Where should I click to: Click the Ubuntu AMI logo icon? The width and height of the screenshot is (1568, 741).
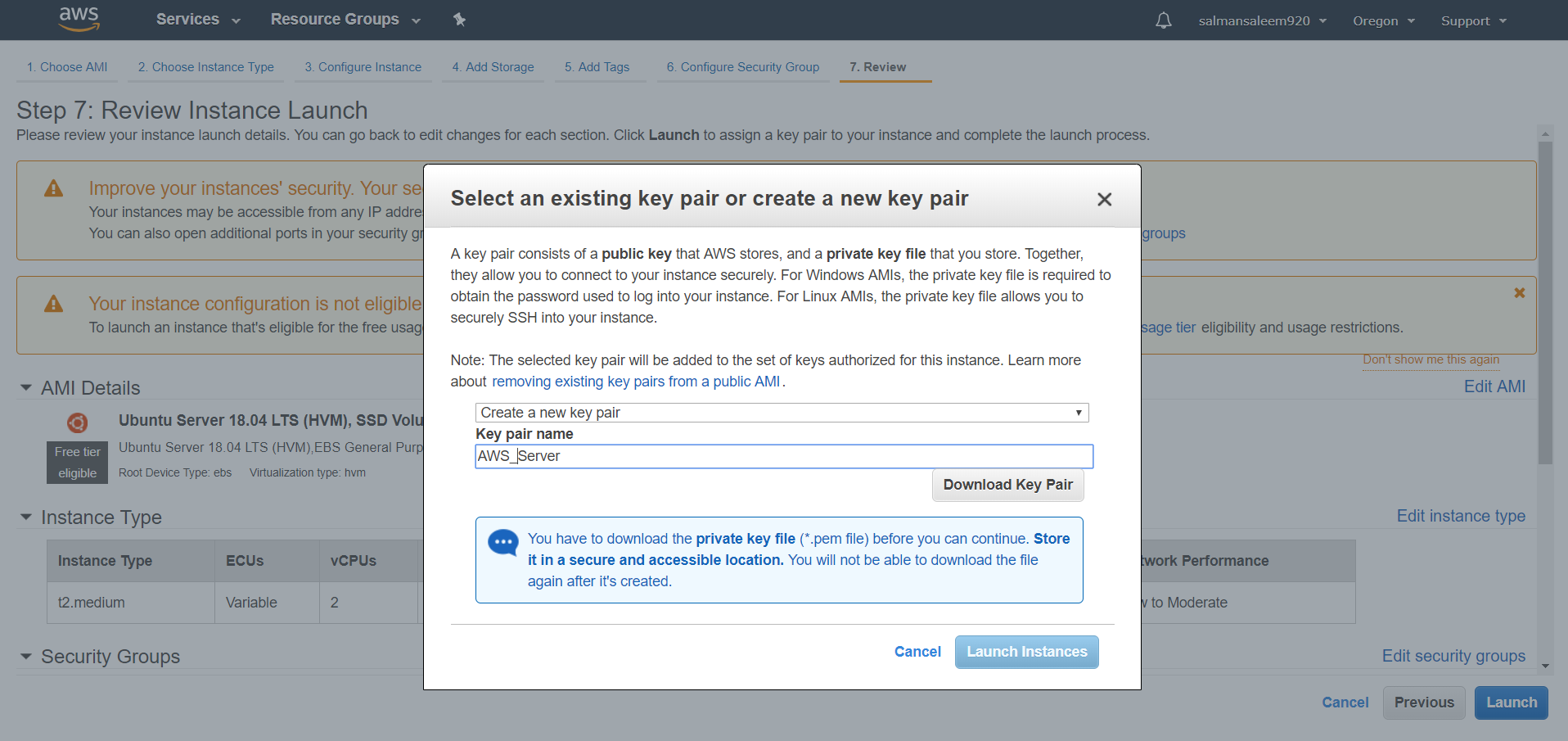[x=78, y=422]
